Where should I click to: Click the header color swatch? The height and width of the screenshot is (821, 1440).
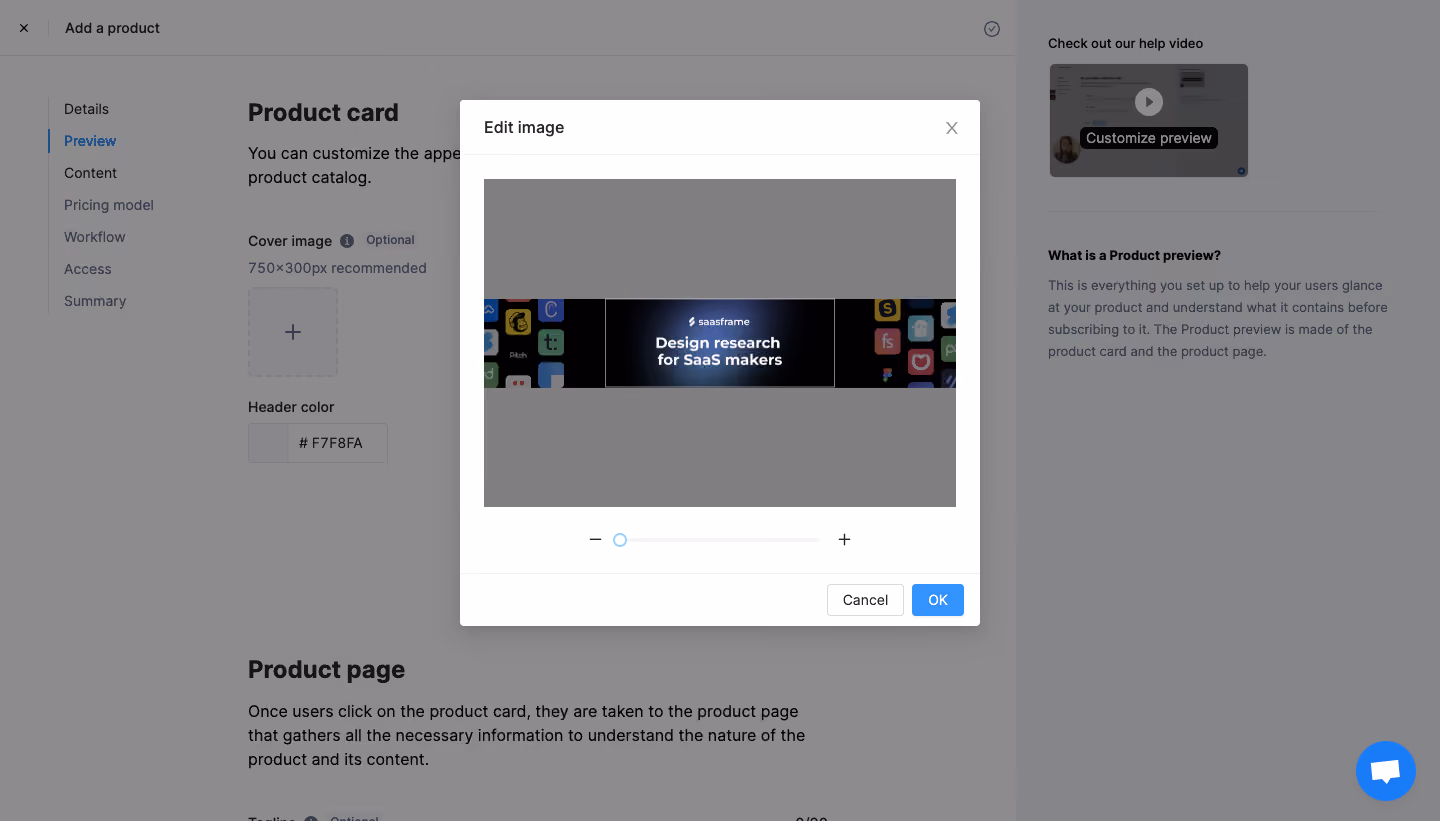pos(268,443)
